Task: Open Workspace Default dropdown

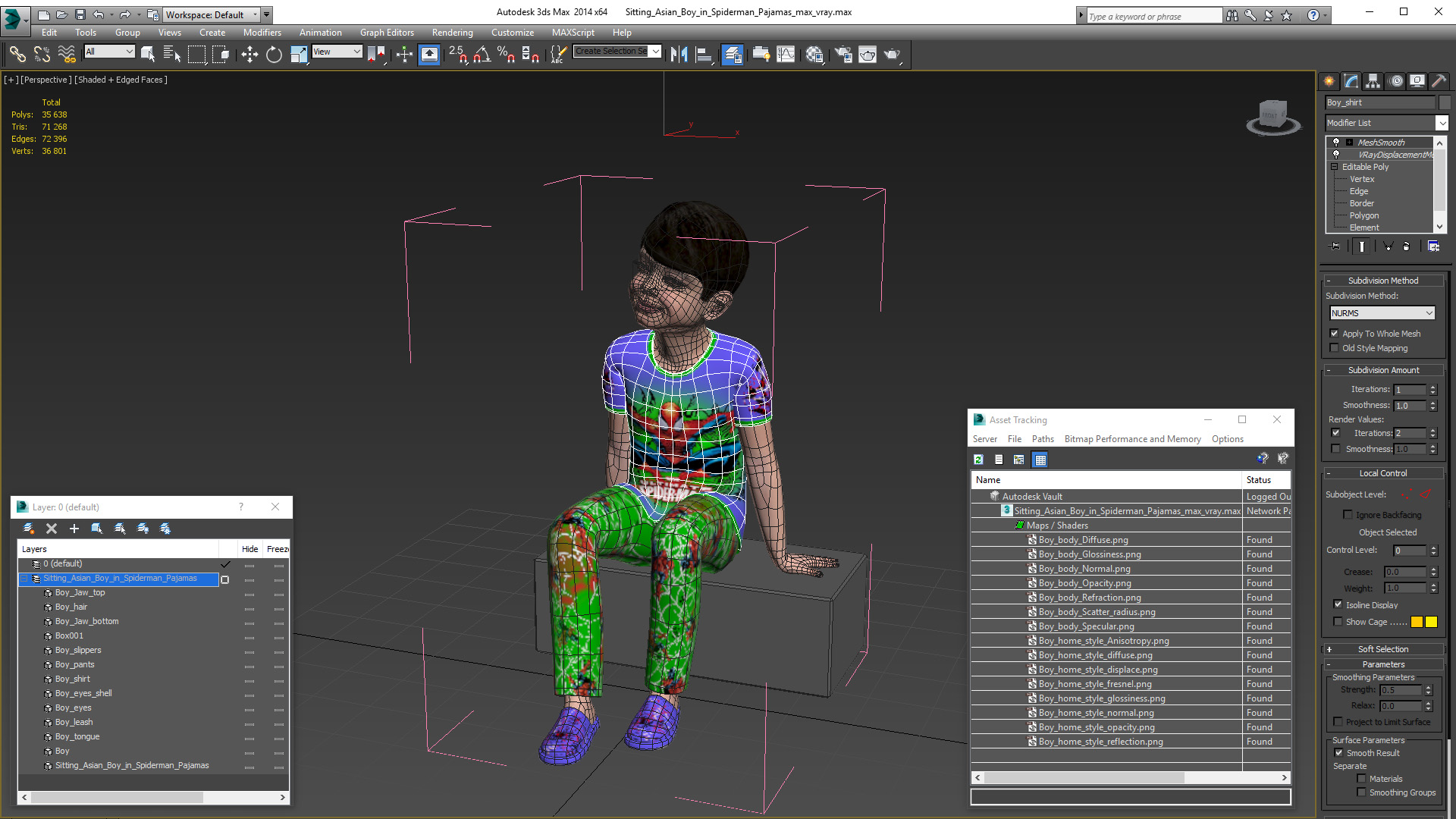Action: 212,14
